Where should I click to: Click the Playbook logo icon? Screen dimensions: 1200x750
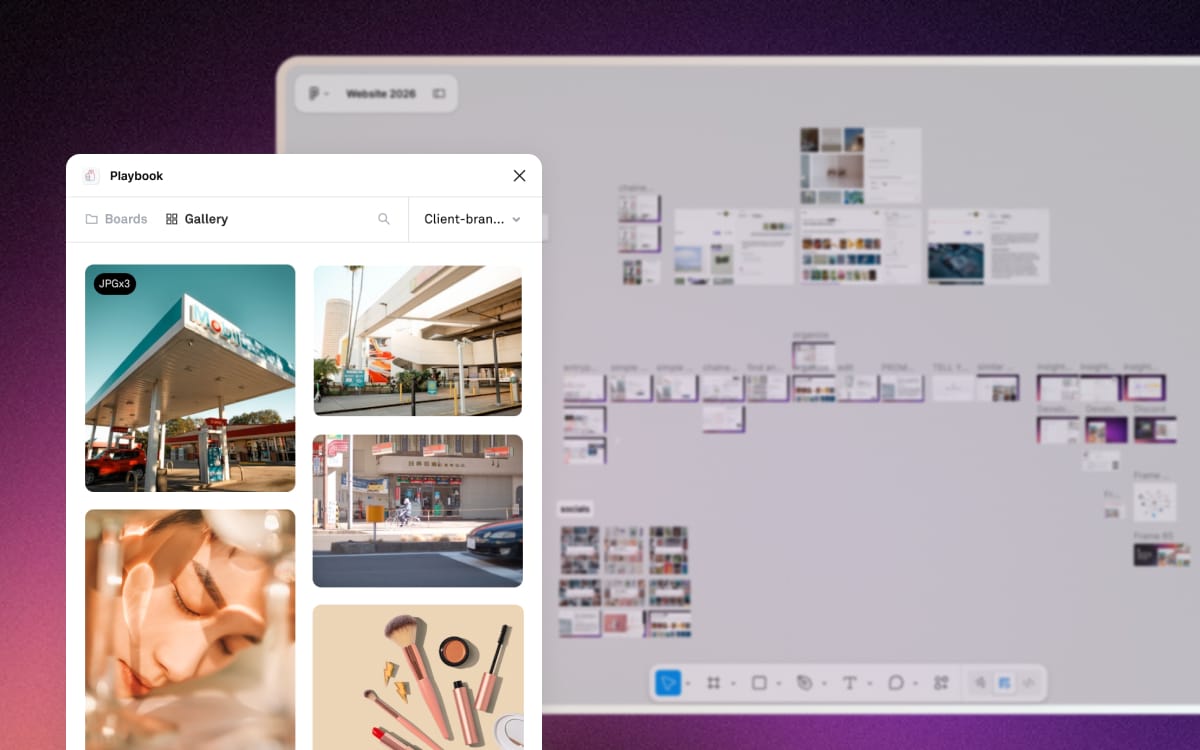(x=91, y=176)
